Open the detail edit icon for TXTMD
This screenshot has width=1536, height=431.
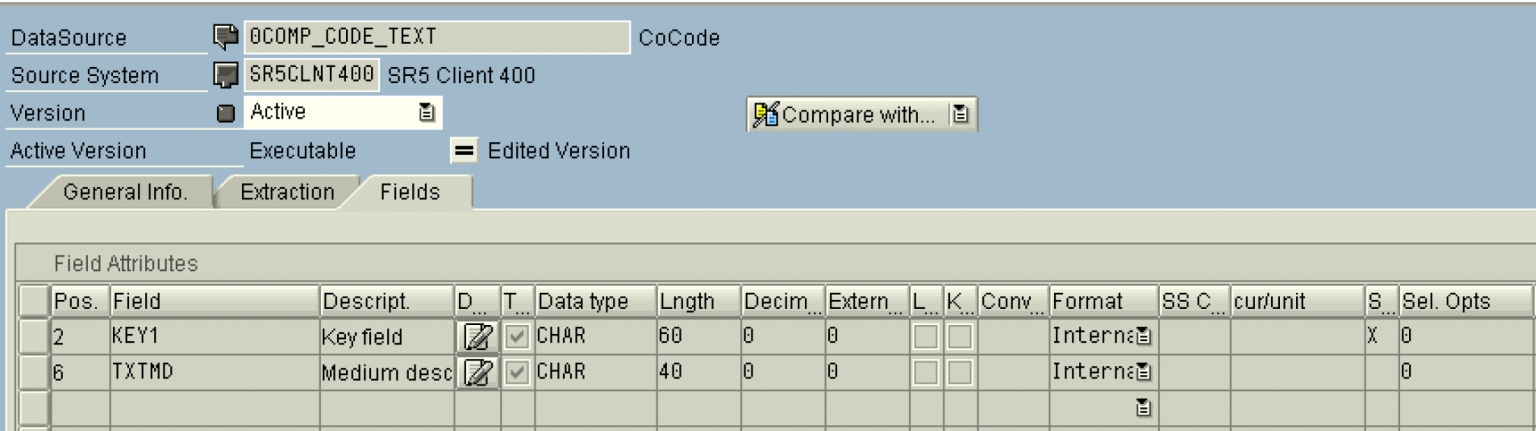click(477, 373)
